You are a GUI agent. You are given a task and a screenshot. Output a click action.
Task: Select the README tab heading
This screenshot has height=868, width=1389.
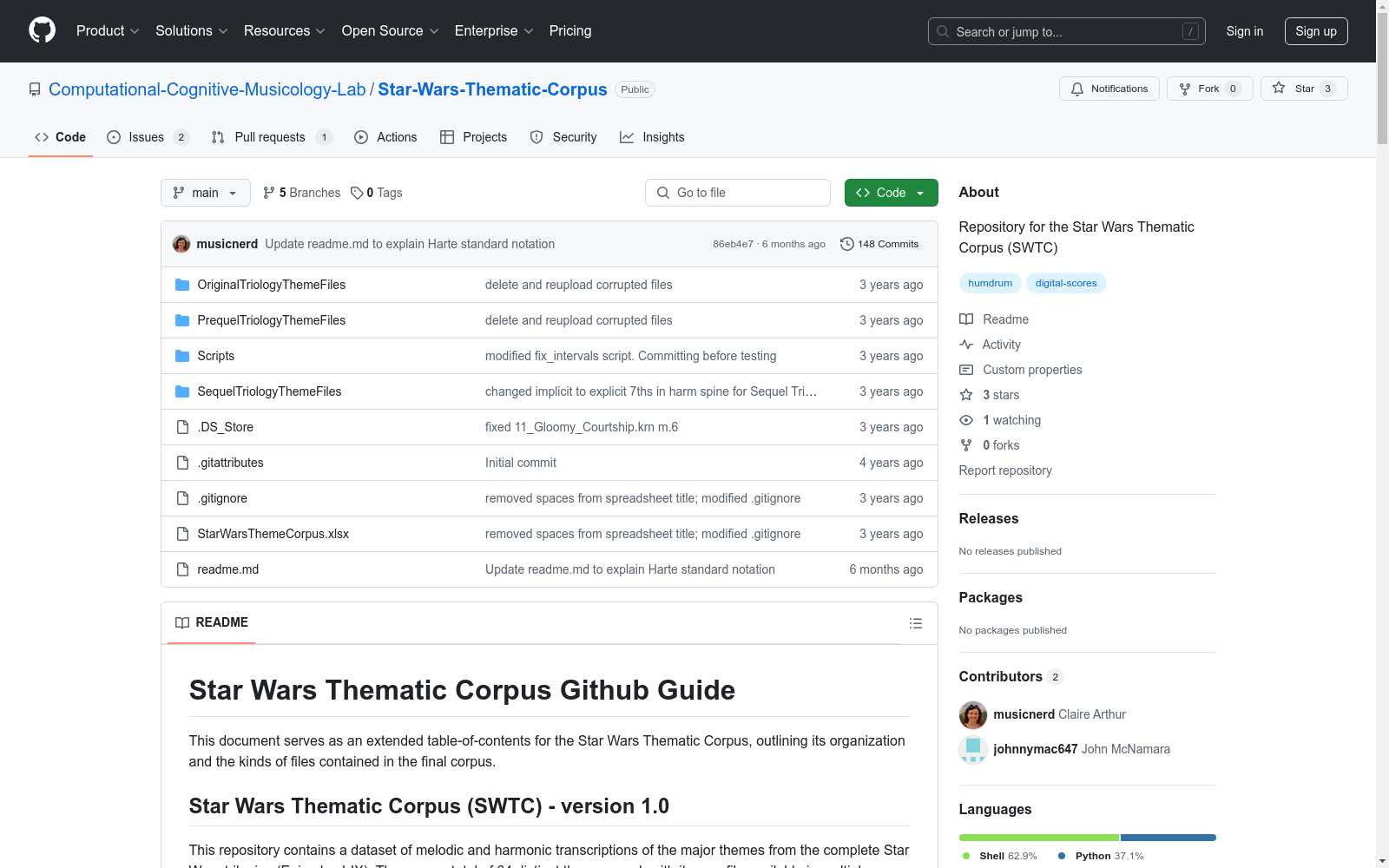click(x=212, y=622)
